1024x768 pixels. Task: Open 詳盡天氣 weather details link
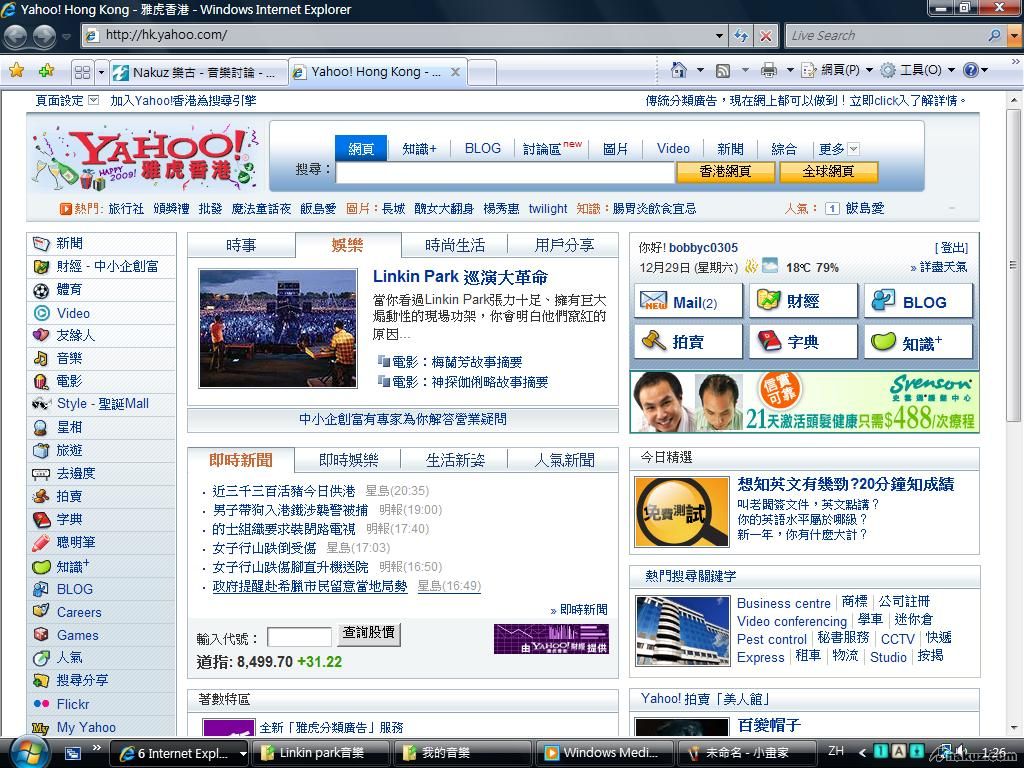pos(938,267)
